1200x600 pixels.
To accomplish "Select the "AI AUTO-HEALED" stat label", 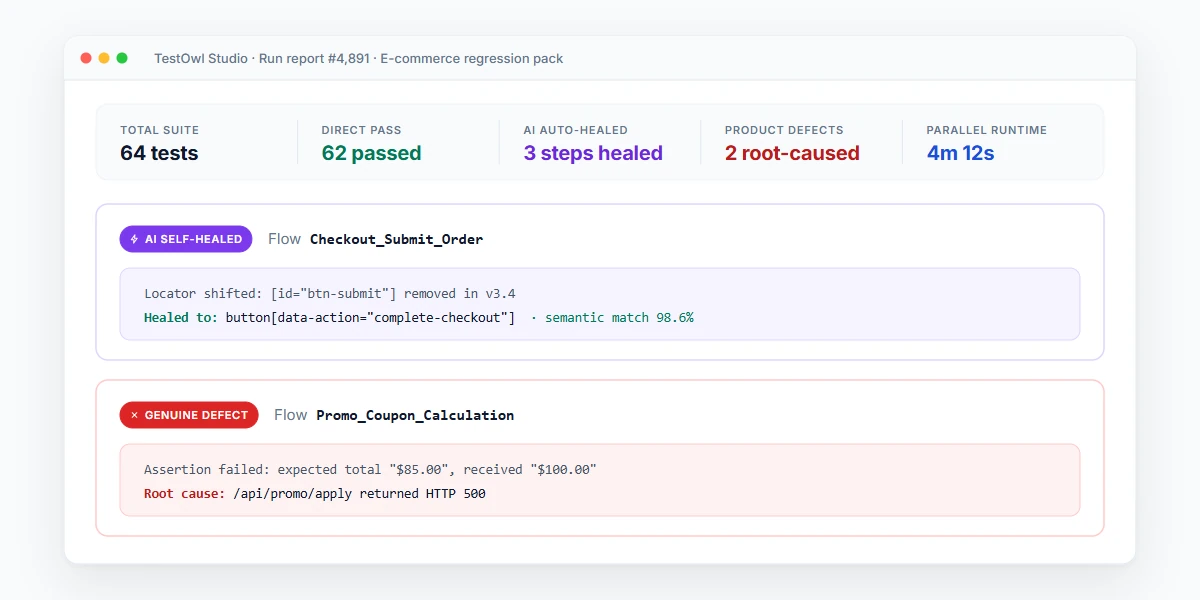I will coord(576,130).
